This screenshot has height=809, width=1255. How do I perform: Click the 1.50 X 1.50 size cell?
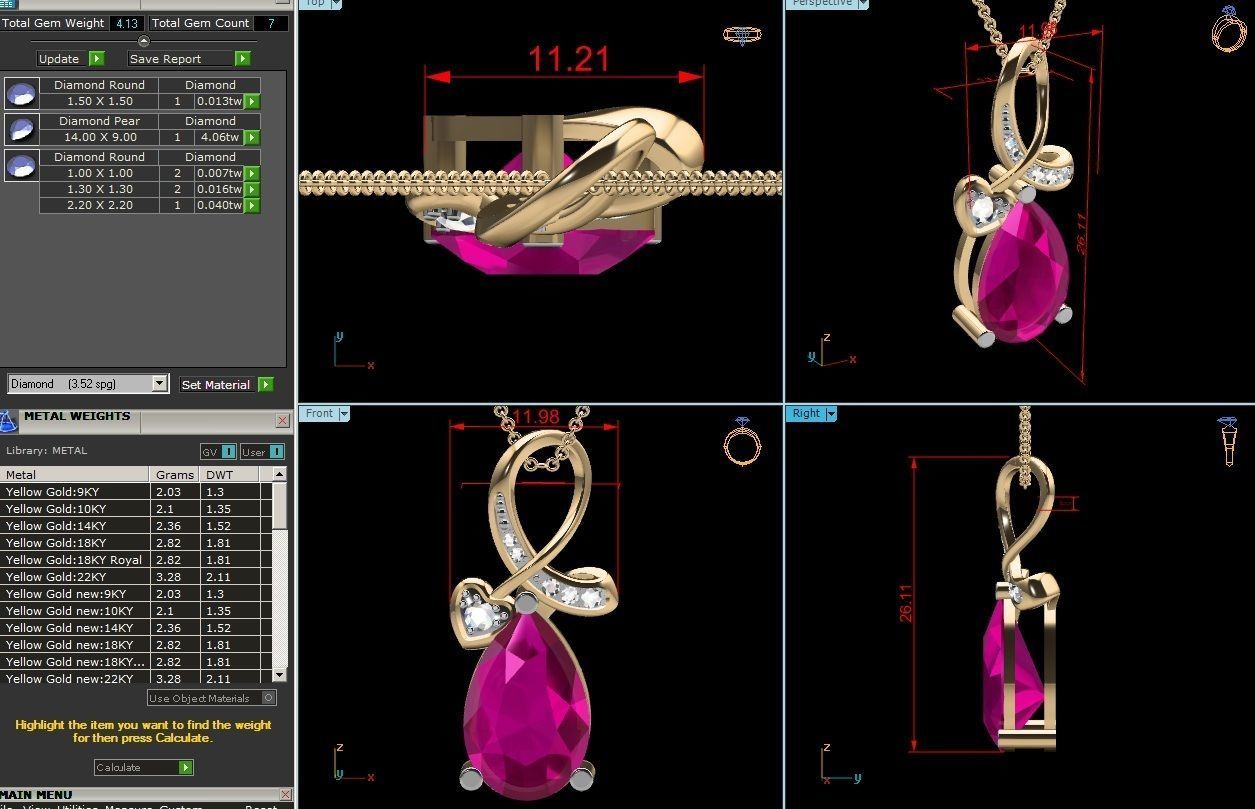tap(100, 102)
